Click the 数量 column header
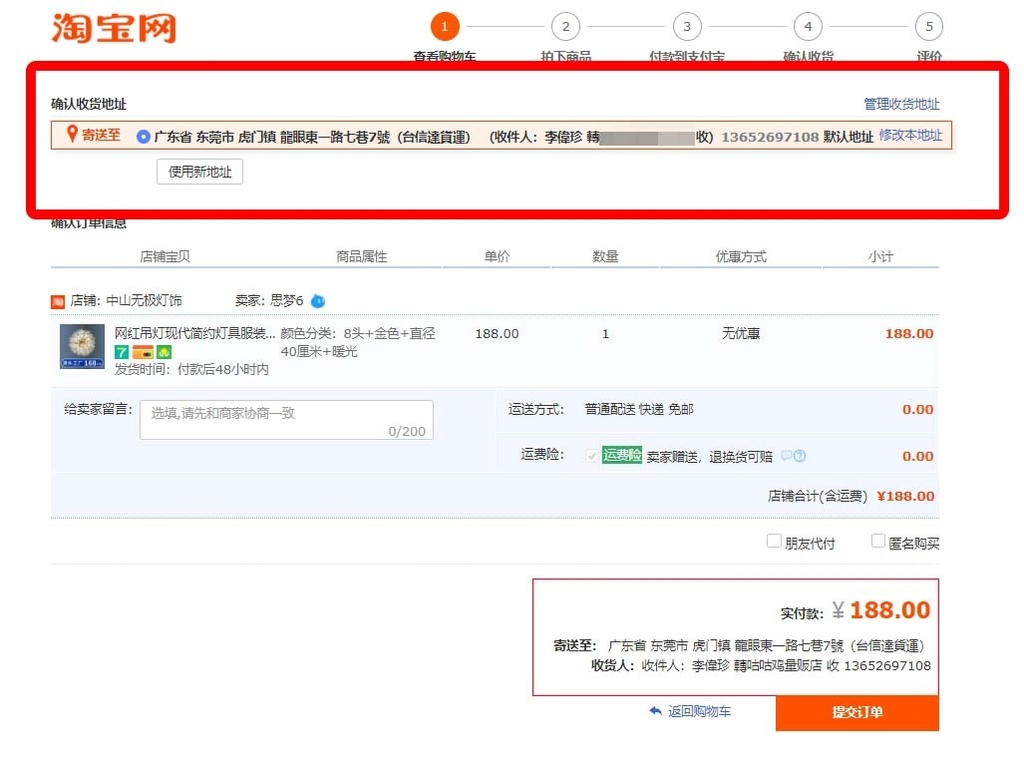Screen dimensions: 1024x770 605,257
